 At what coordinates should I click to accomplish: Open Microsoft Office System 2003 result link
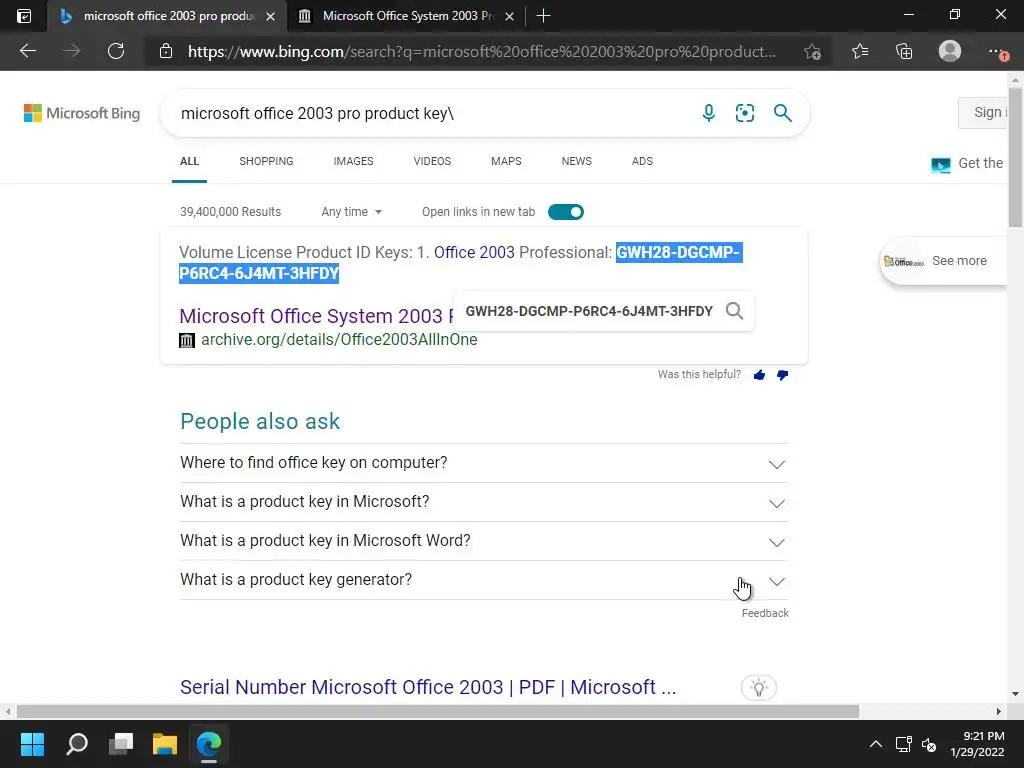click(316, 316)
